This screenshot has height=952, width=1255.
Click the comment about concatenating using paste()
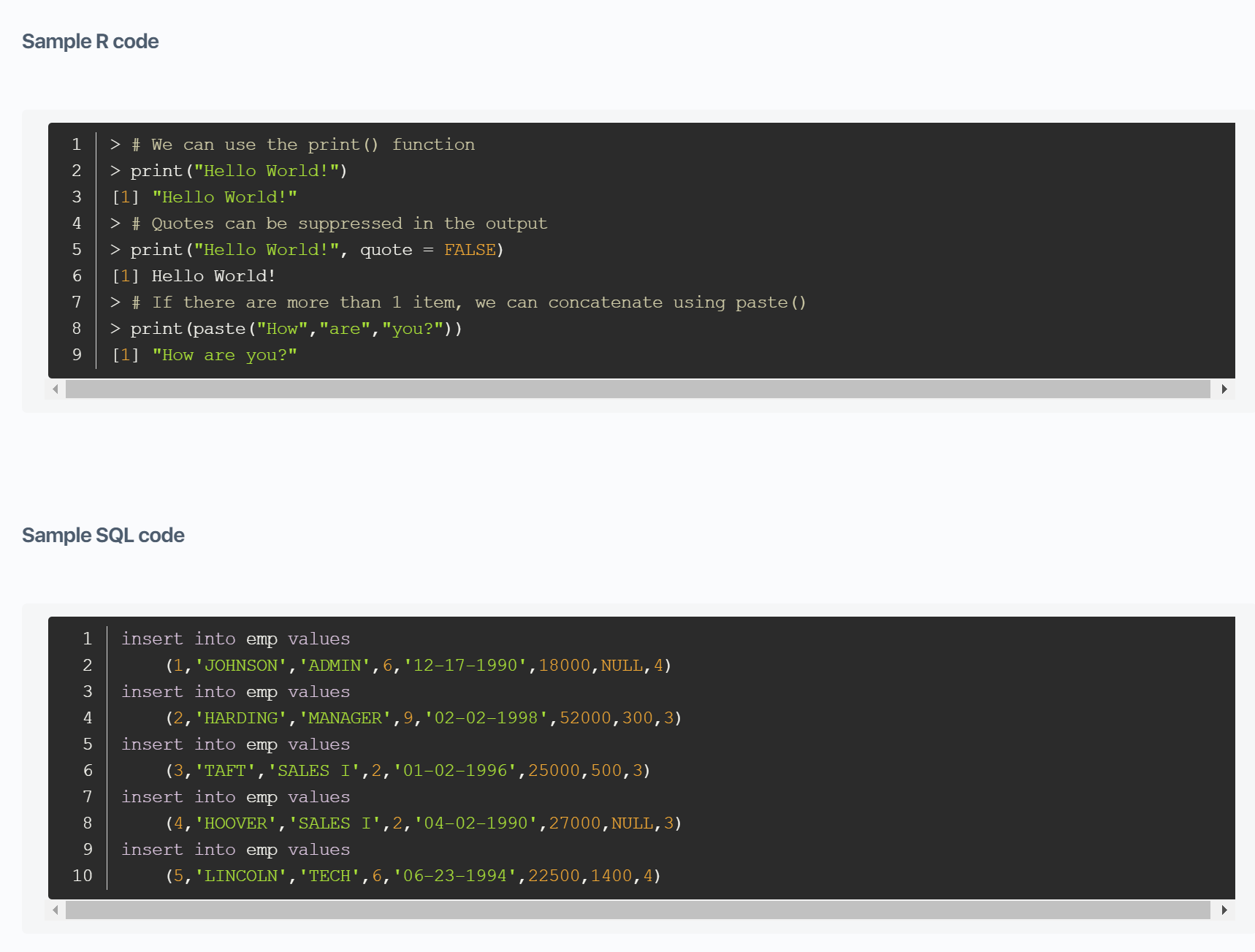(x=468, y=302)
